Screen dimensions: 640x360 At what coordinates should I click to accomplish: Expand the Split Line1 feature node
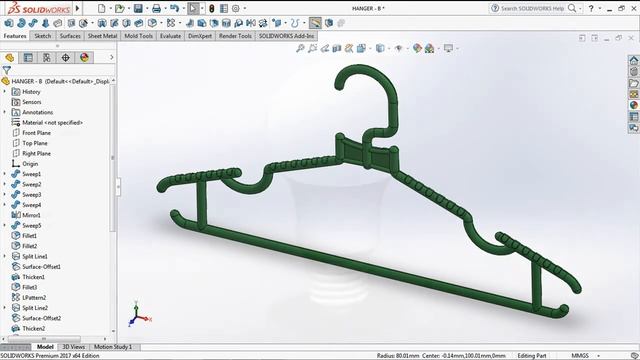(5, 256)
